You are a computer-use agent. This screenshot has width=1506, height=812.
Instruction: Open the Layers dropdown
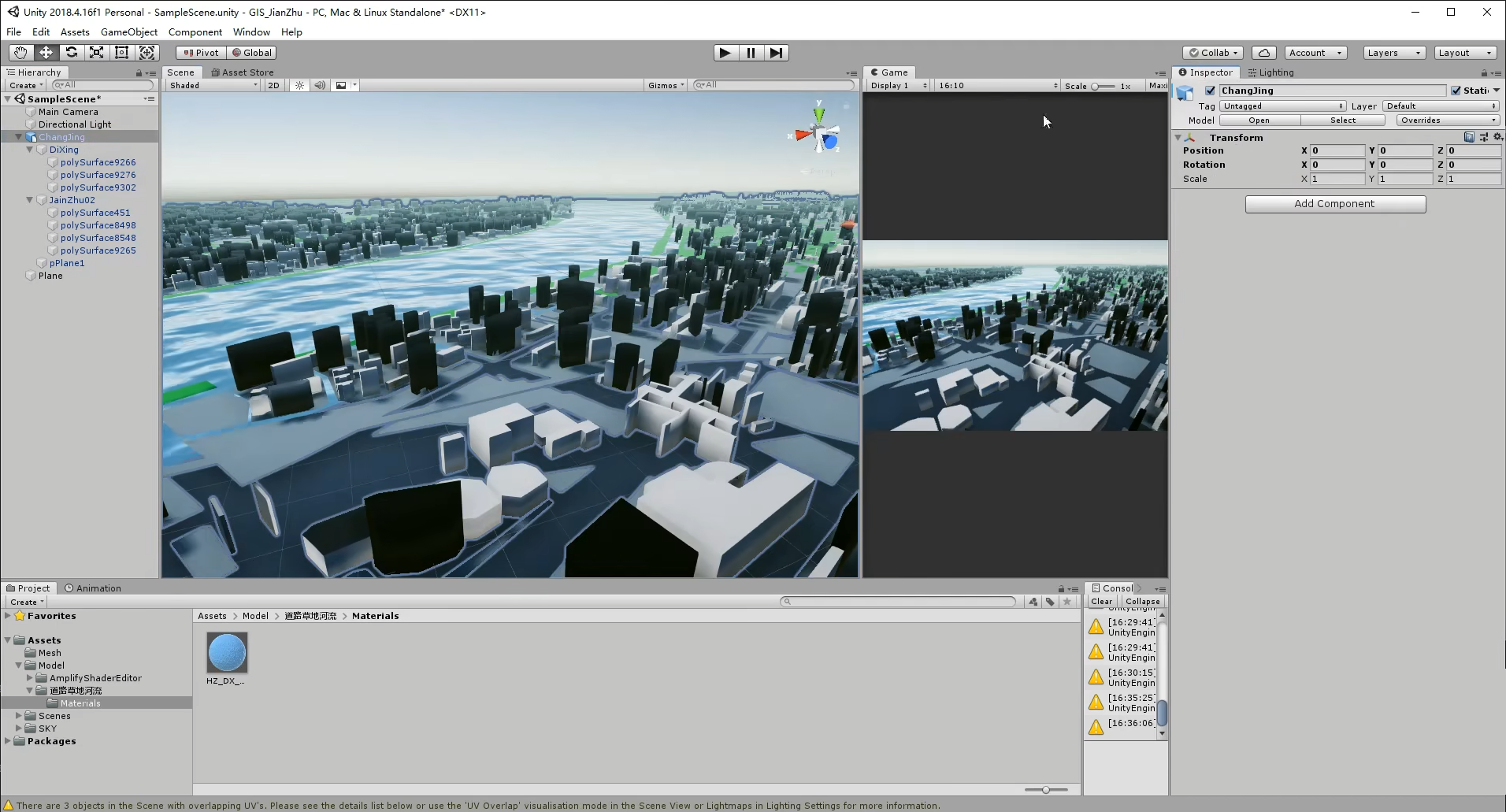tap(1393, 53)
